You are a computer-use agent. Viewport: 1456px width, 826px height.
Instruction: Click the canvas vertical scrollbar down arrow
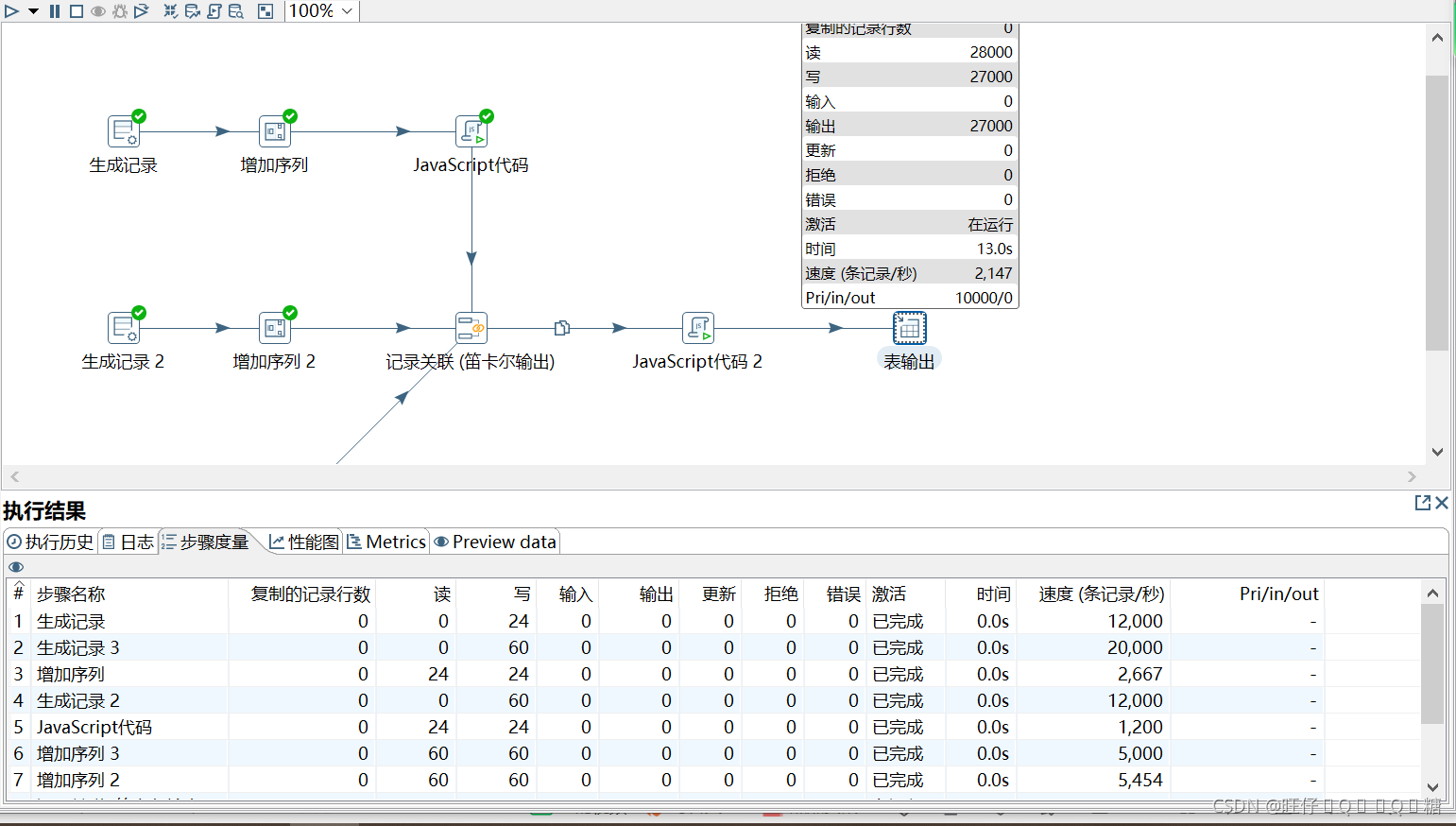tap(1437, 452)
